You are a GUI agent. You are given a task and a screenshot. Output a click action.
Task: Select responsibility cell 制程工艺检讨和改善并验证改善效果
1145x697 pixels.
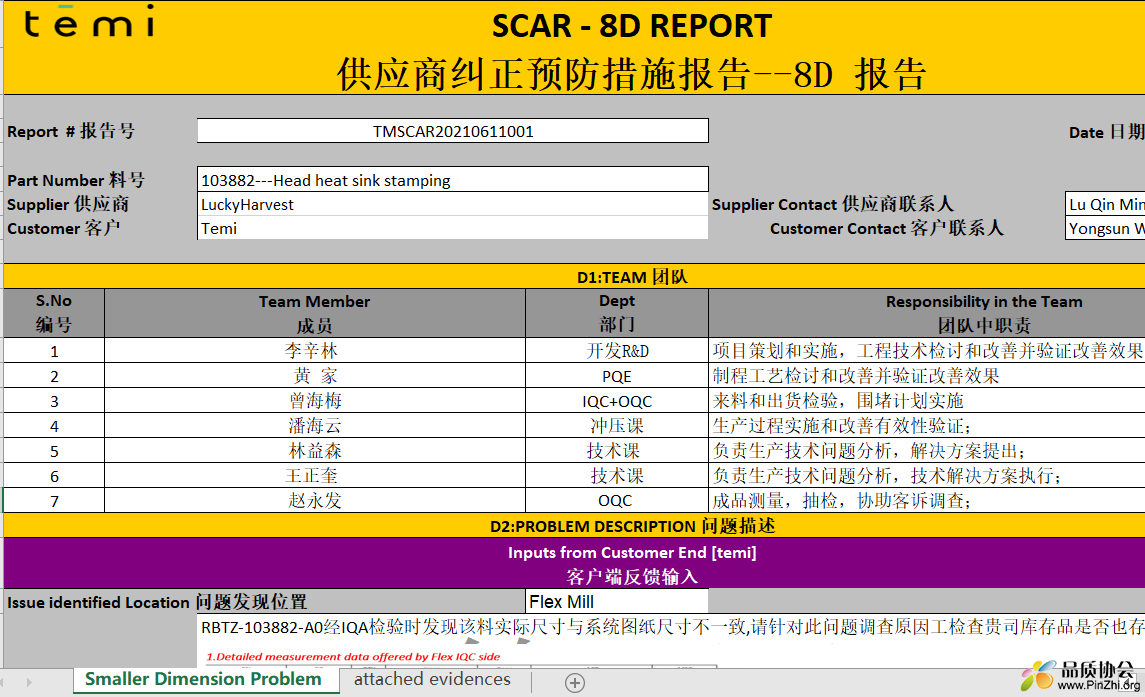coord(927,376)
